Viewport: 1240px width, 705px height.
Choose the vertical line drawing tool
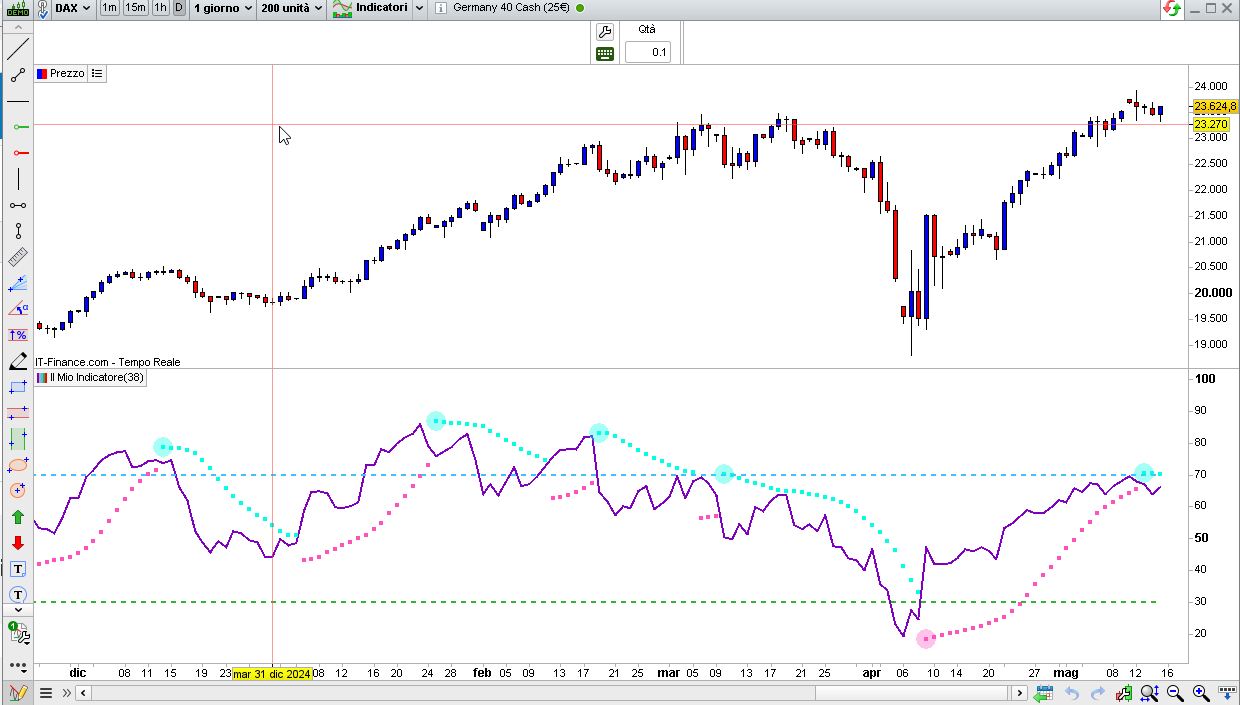[x=18, y=179]
